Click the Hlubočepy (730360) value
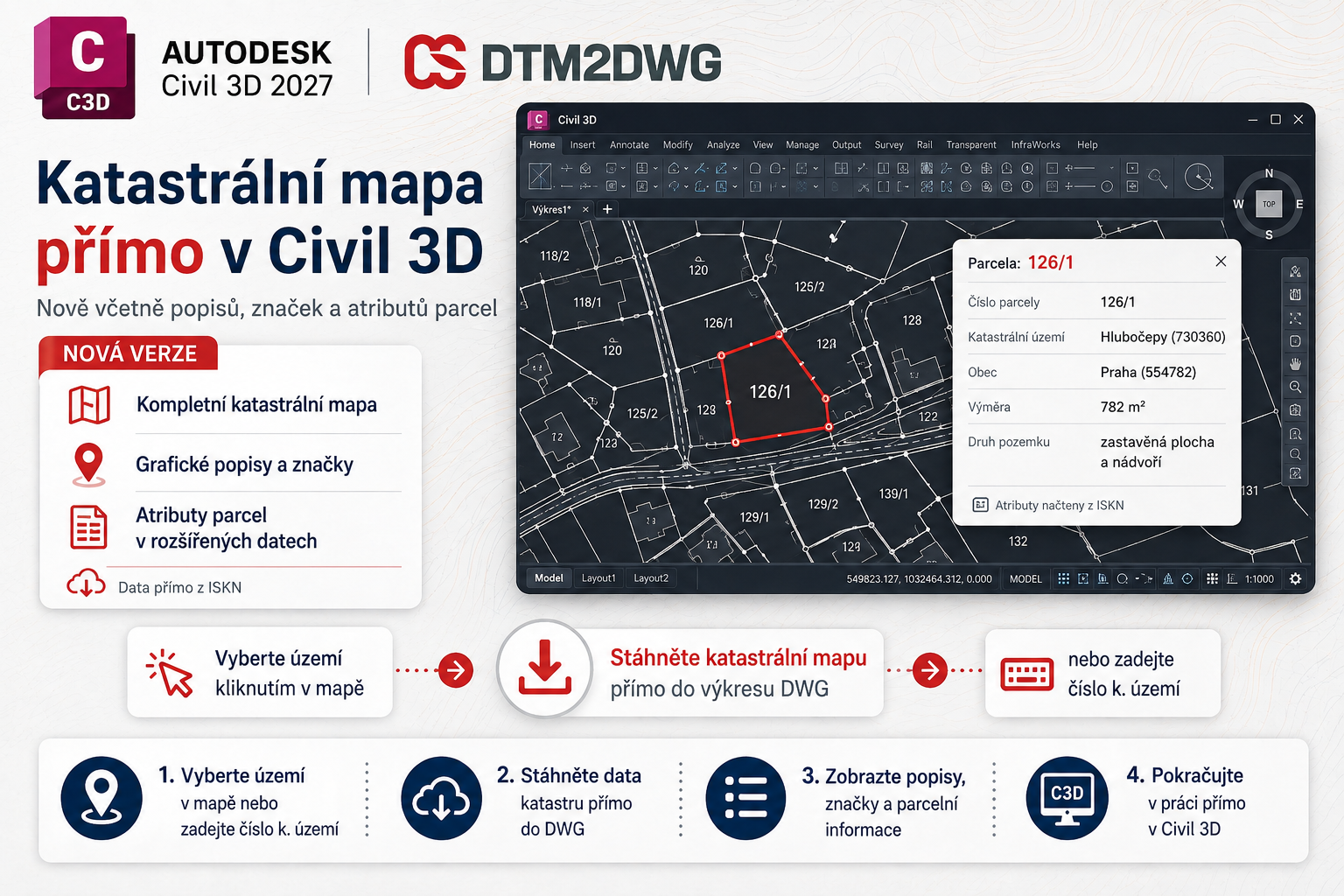This screenshot has height=896, width=1344. coord(1163,337)
